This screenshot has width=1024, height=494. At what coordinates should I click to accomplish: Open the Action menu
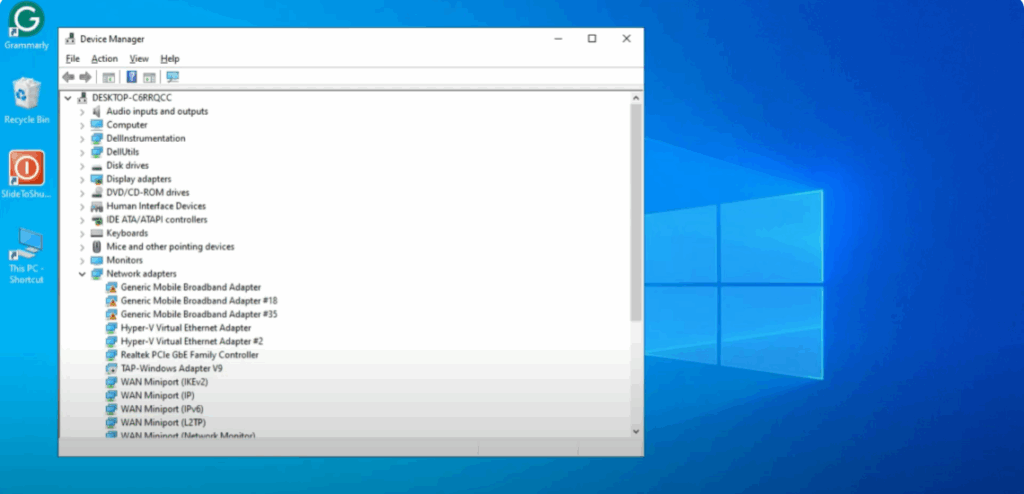[x=104, y=59]
